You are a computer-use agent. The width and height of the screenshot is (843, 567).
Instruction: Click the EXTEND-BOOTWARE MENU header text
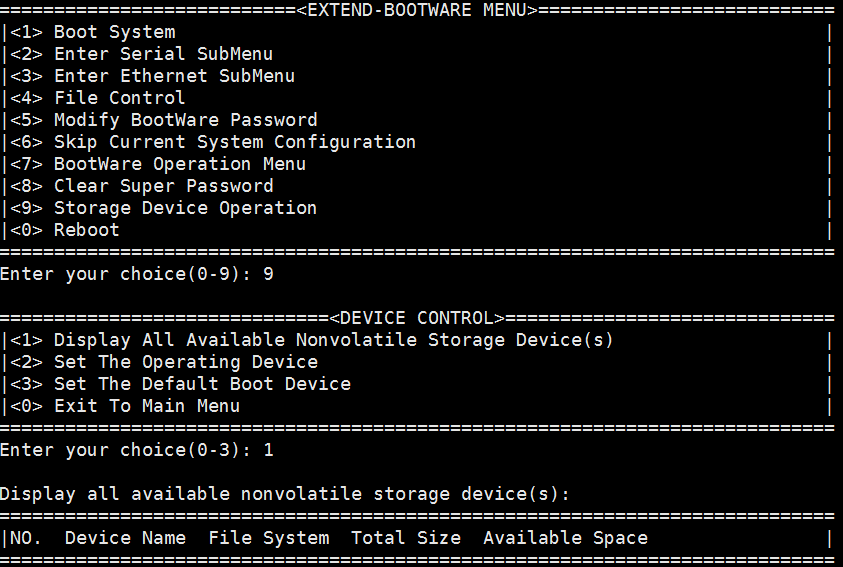click(x=417, y=10)
